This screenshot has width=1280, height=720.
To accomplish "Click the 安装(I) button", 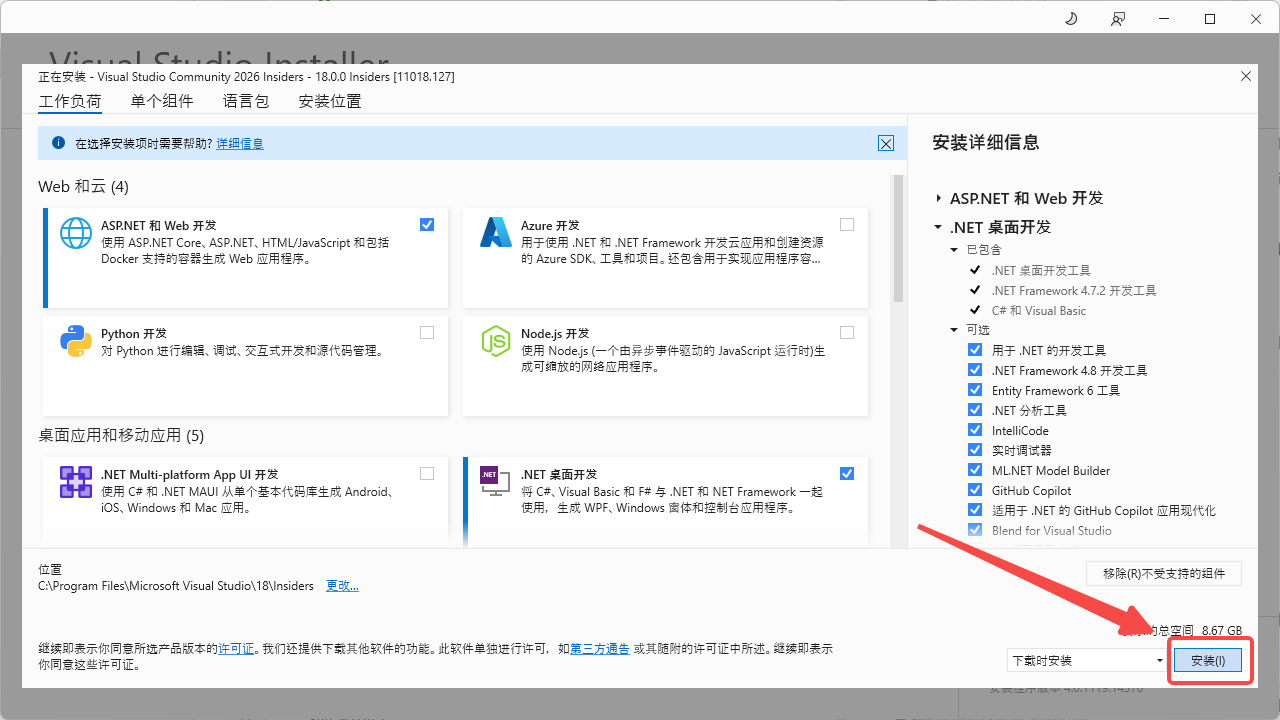I will click(1208, 660).
